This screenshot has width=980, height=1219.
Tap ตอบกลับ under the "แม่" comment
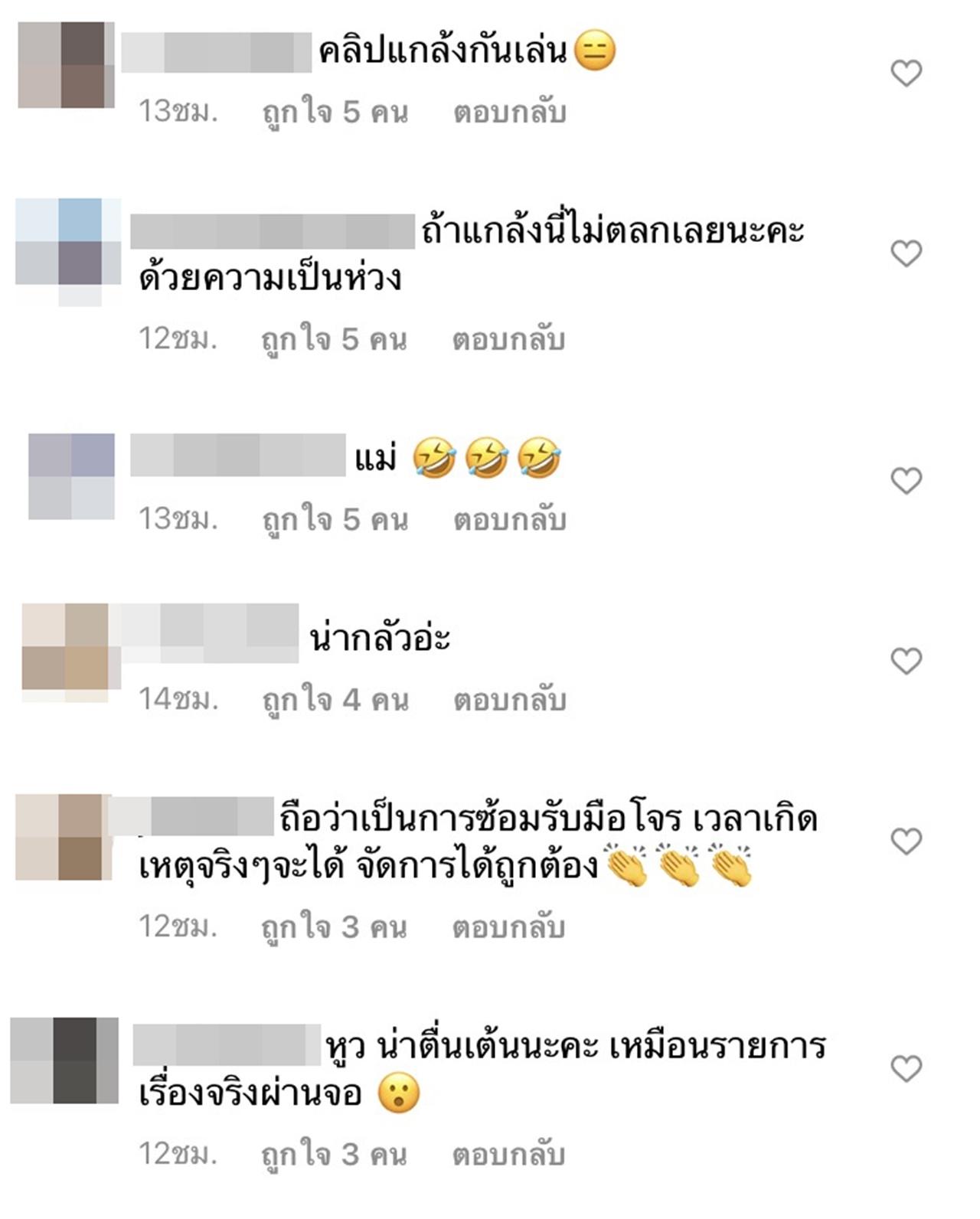tap(510, 520)
